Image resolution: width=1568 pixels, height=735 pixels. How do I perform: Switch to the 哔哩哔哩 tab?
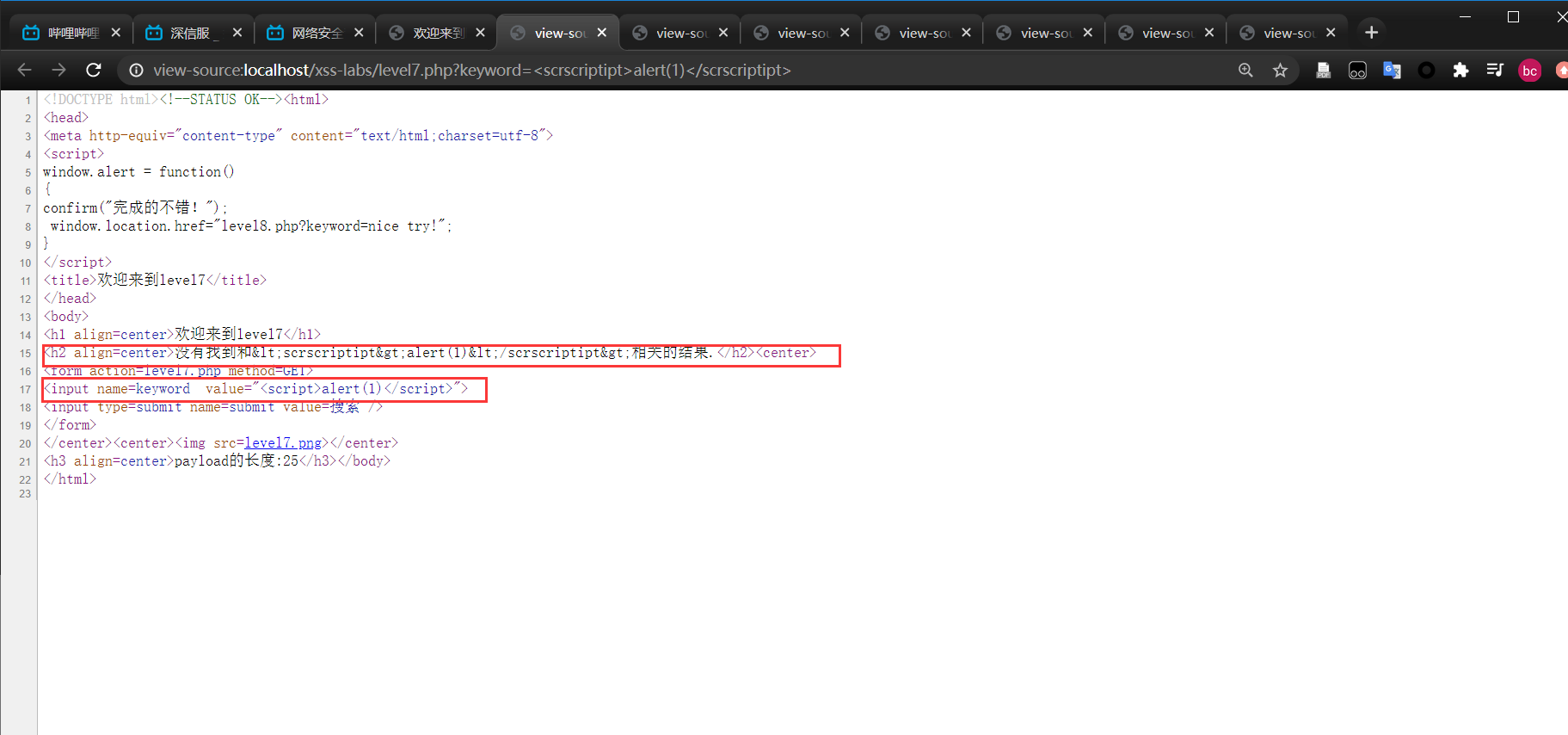pyautogui.click(x=72, y=33)
